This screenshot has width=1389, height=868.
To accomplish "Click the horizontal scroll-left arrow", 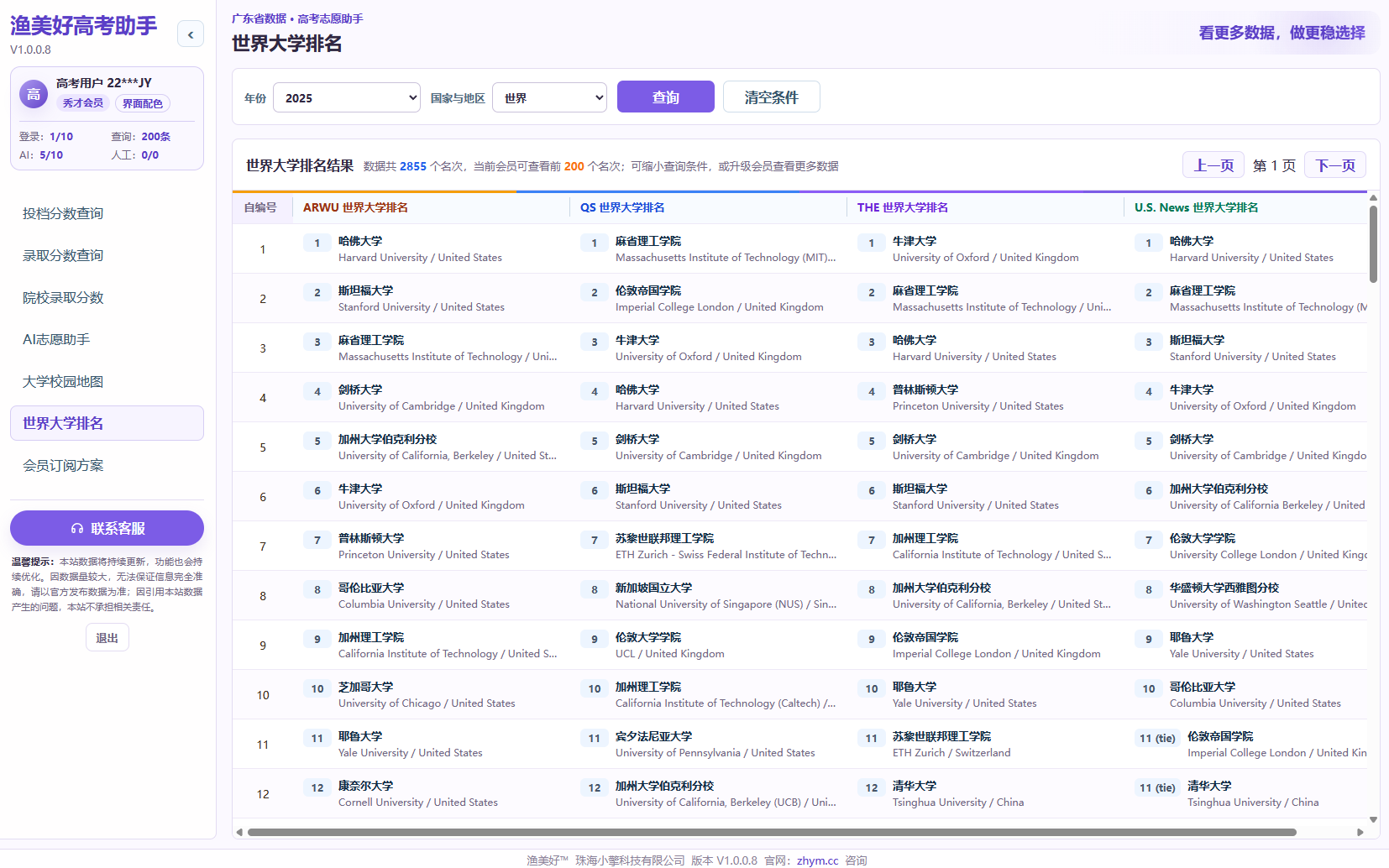I will pos(239,832).
